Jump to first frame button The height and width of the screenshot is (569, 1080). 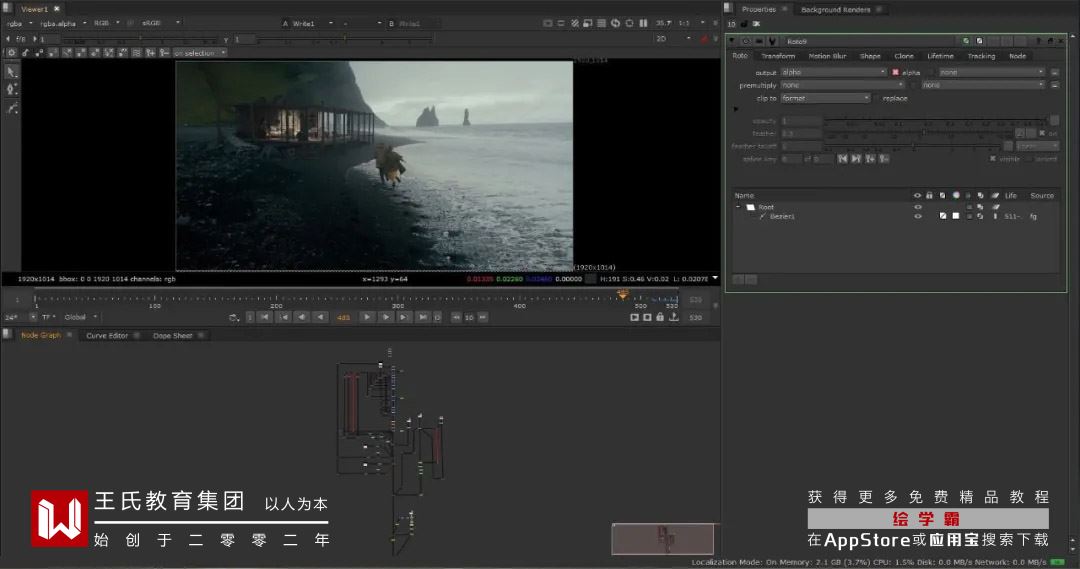(265, 317)
